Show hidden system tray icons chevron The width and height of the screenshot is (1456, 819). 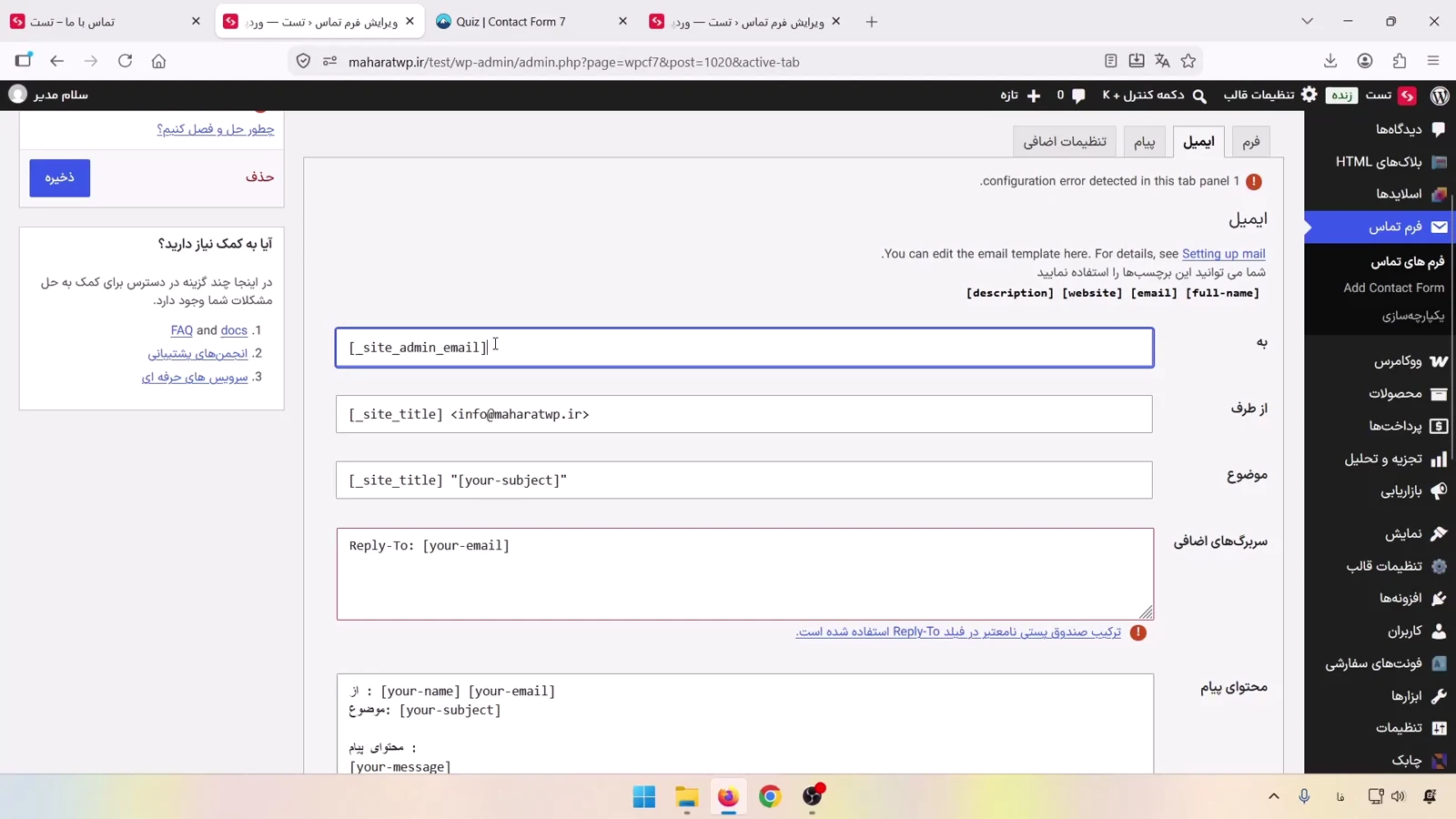coord(1274,796)
